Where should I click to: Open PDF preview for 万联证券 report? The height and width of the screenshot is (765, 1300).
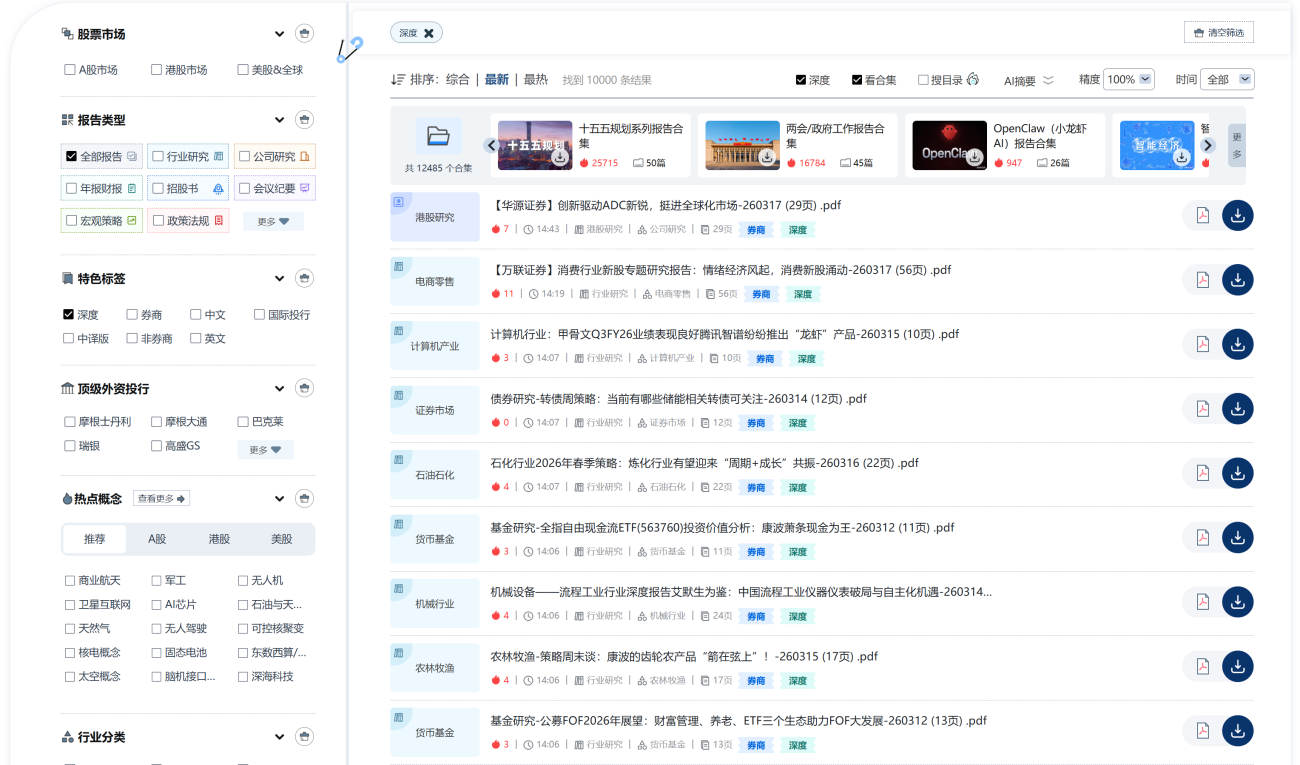[x=1202, y=280]
